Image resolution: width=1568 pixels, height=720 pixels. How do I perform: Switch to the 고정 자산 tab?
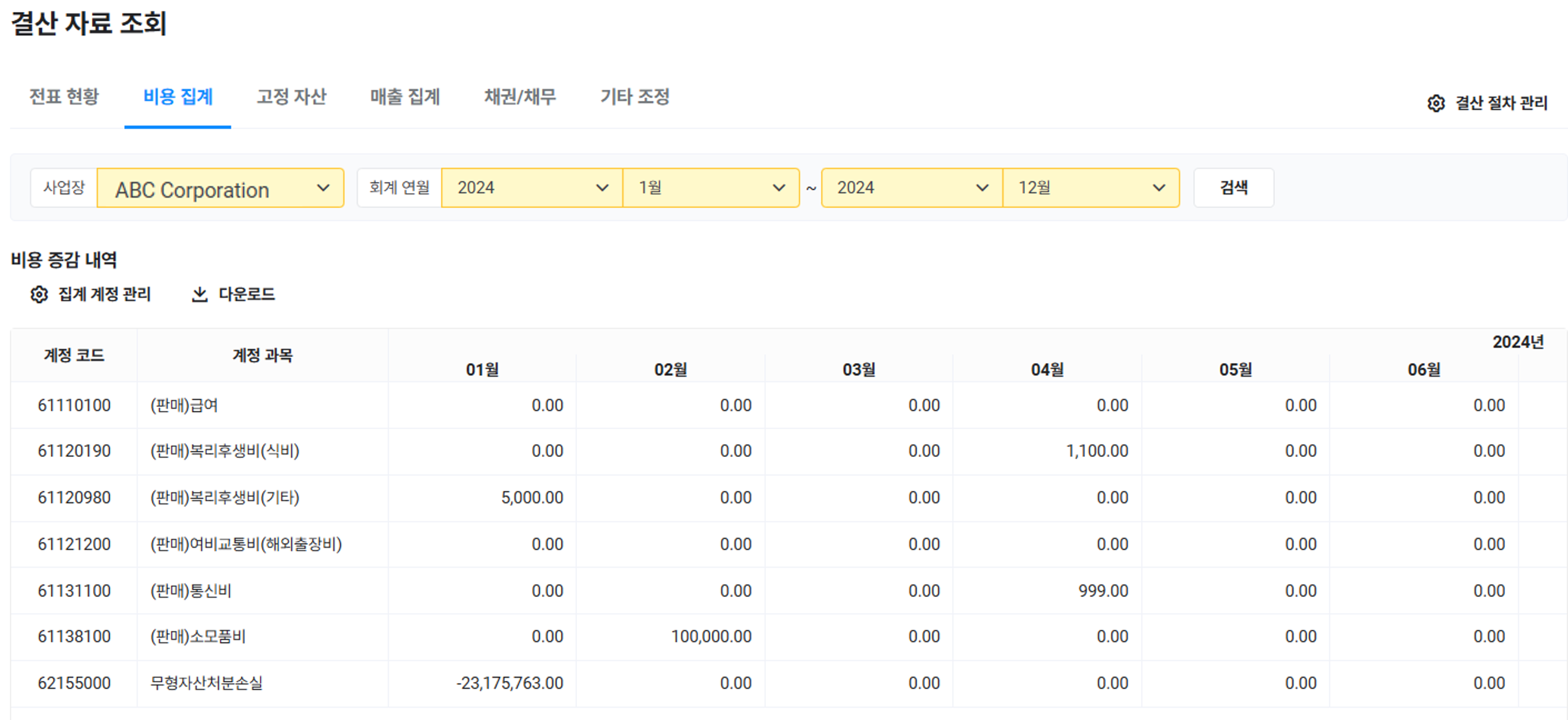click(291, 97)
